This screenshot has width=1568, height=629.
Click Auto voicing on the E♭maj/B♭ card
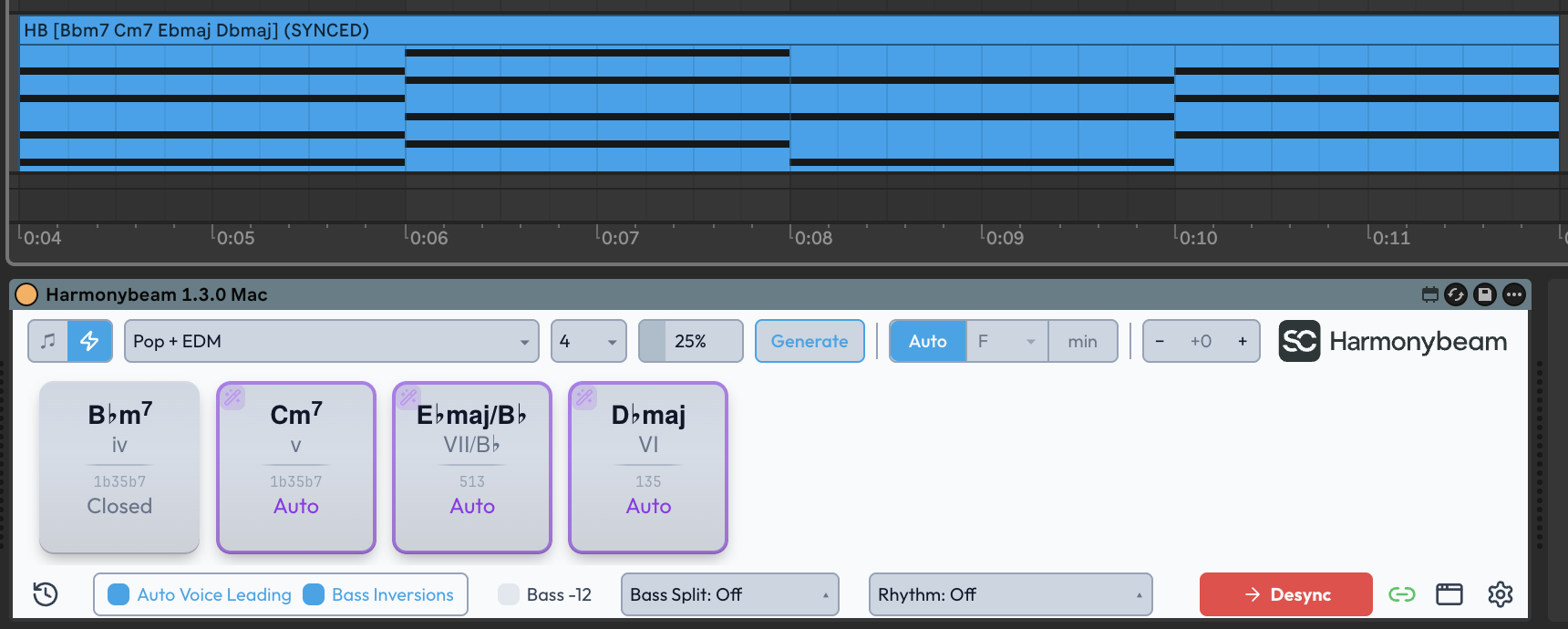click(472, 506)
